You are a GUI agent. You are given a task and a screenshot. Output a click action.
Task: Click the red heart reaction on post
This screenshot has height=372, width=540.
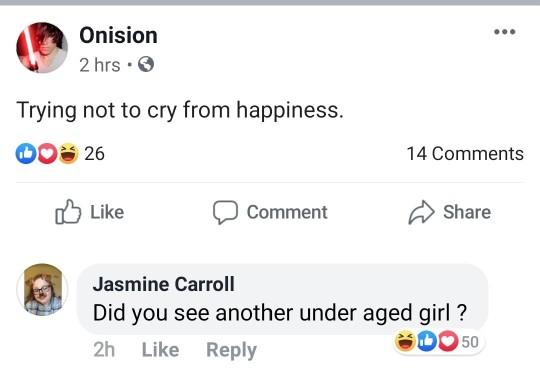(x=47, y=153)
